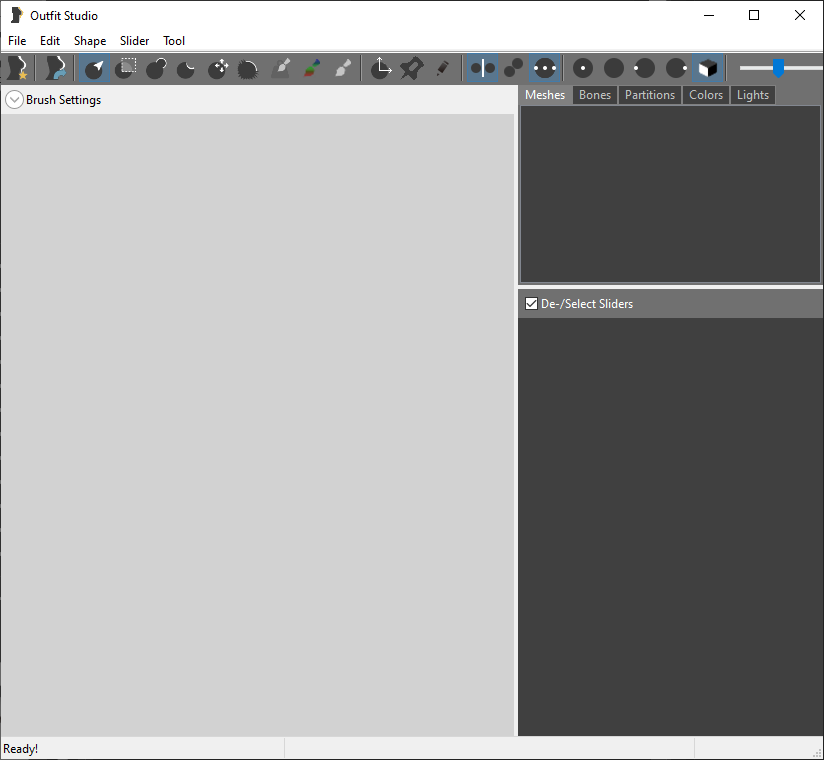The height and width of the screenshot is (760, 824).
Task: Select the Smooth brush spiky icon
Action: pyautogui.click(x=248, y=68)
